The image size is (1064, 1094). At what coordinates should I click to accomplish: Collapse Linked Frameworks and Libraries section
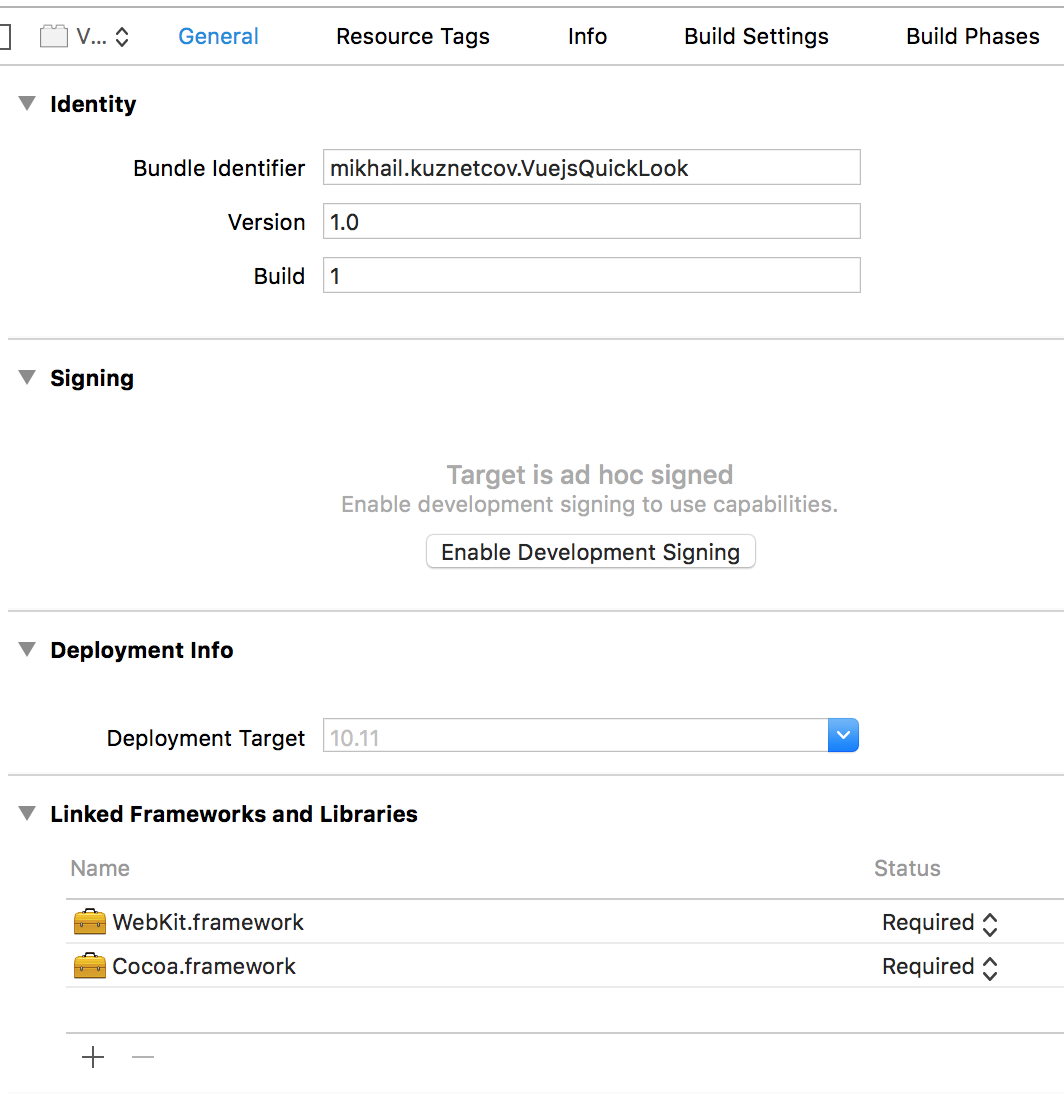pyautogui.click(x=27, y=814)
